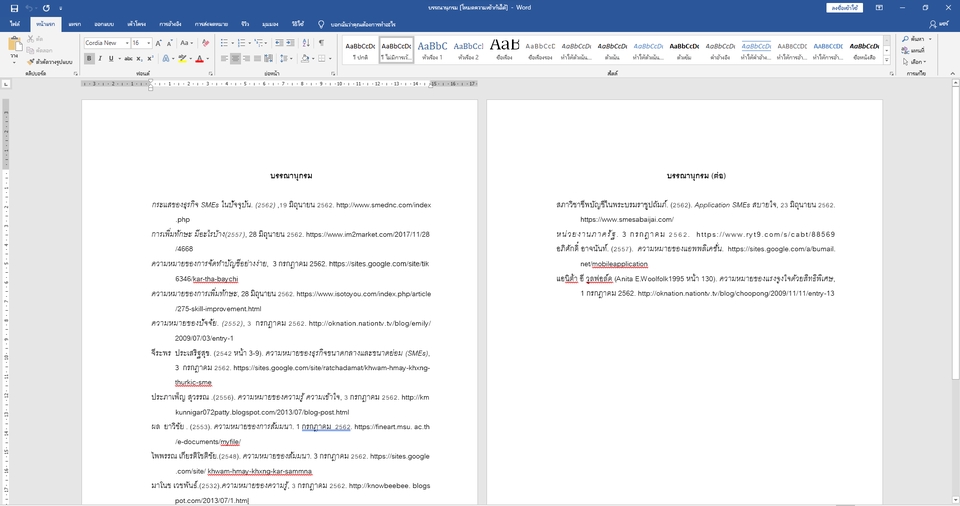Open the File tab
Screen dimensions: 960x506
click(15, 25)
